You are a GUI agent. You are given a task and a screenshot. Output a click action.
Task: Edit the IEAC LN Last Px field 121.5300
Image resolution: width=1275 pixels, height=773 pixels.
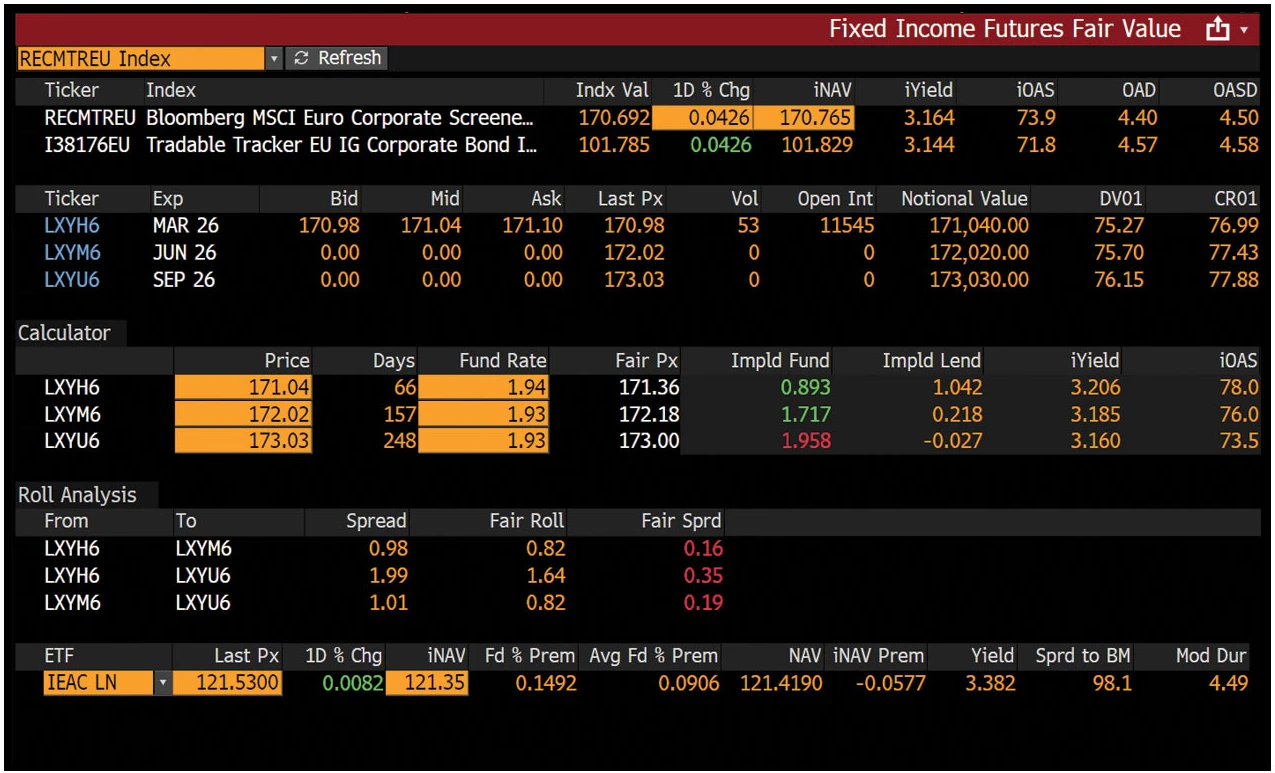(x=228, y=682)
